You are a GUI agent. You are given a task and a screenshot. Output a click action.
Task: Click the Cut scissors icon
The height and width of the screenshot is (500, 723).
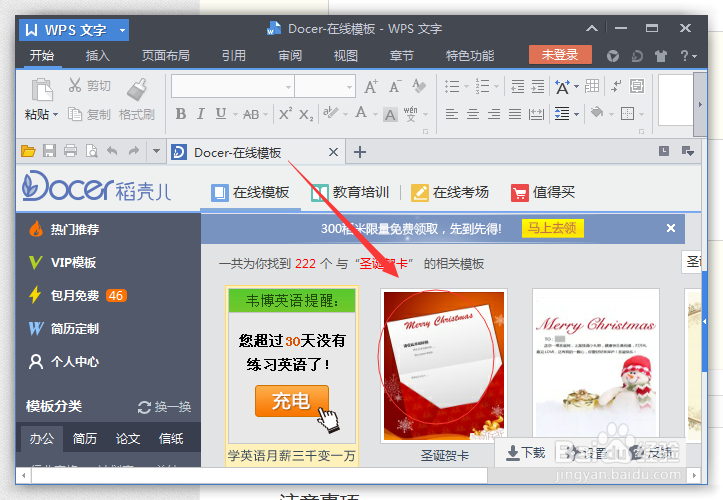point(75,85)
